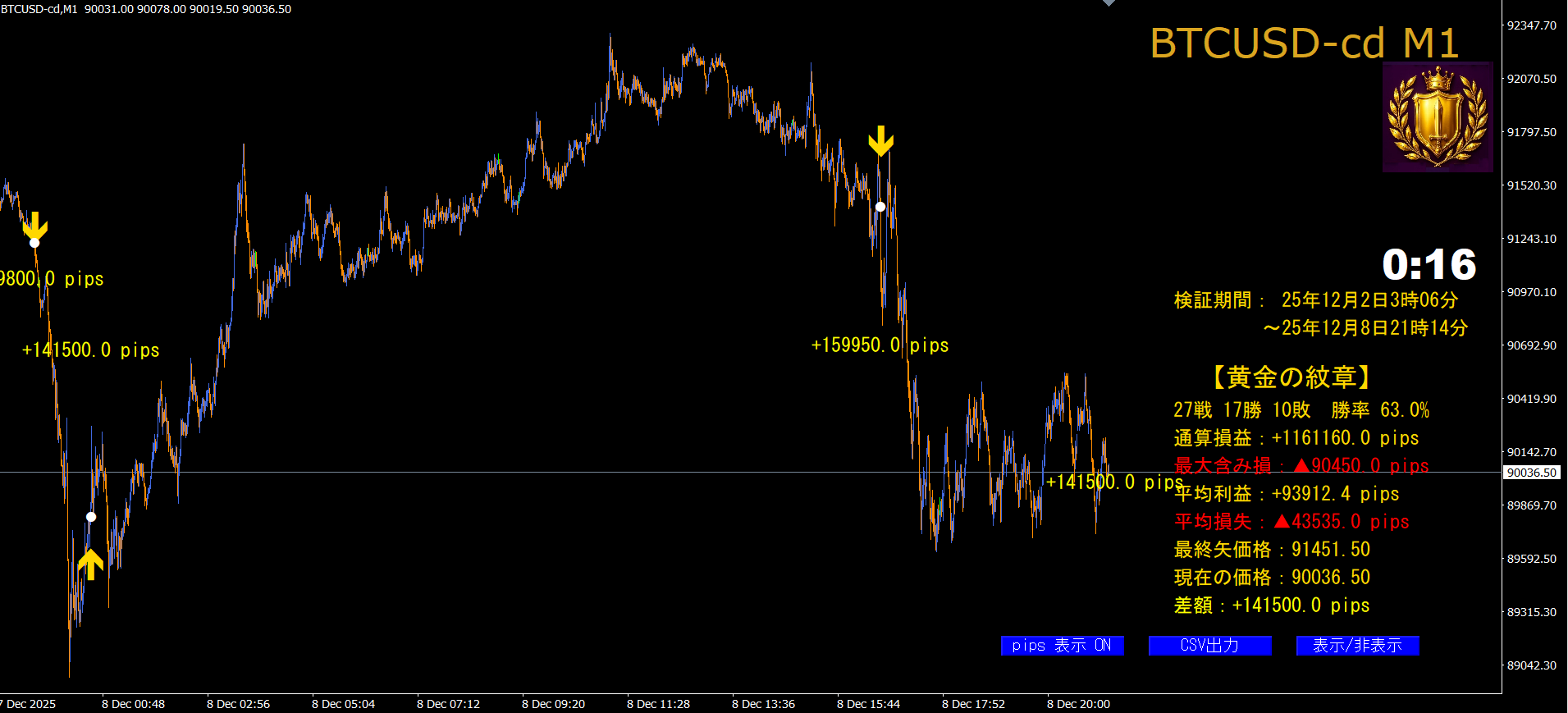Click the current price tag on price scale
The width and height of the screenshot is (1568, 713).
(x=1531, y=473)
